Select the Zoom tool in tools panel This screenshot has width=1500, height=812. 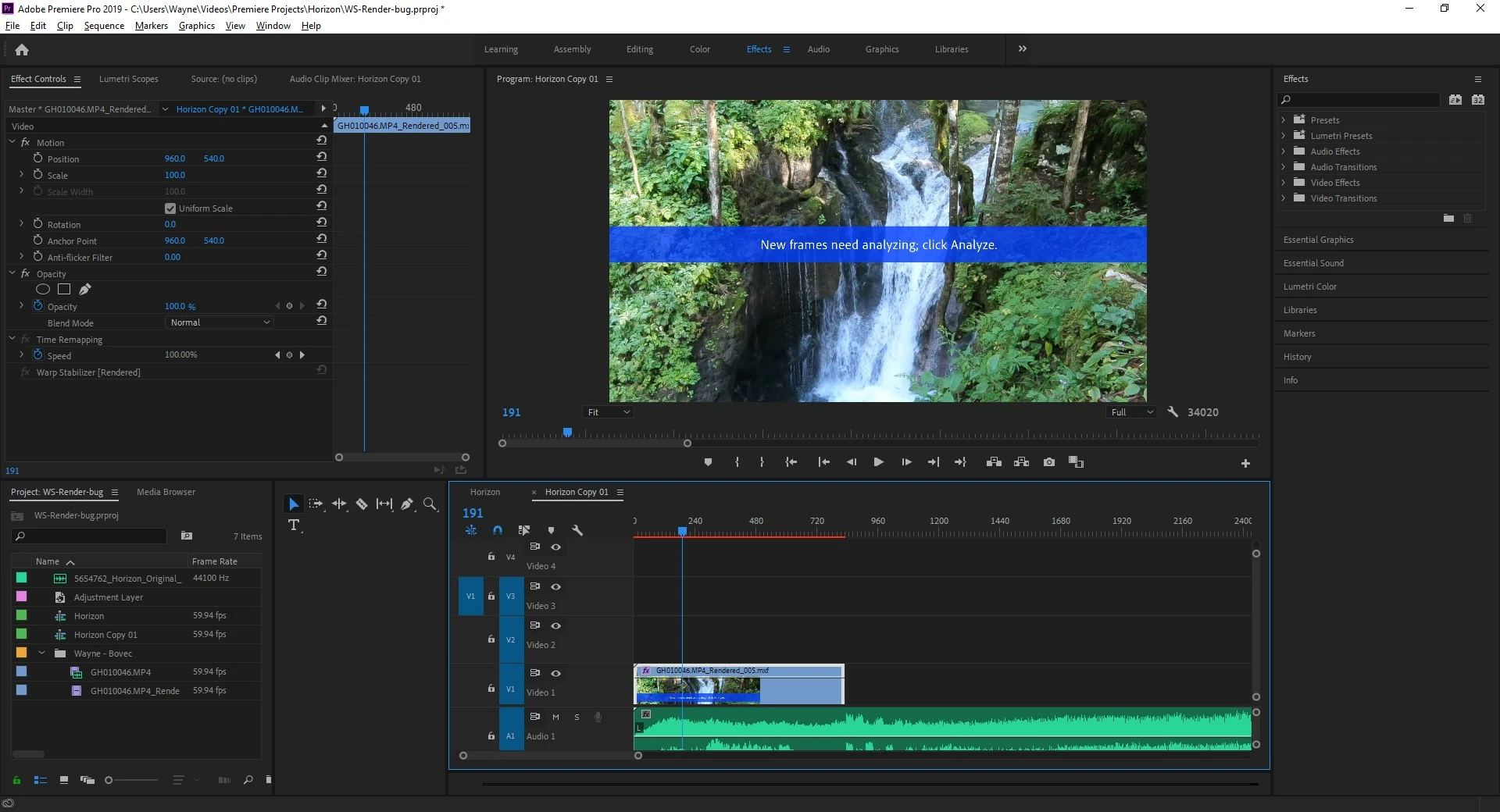click(x=430, y=504)
